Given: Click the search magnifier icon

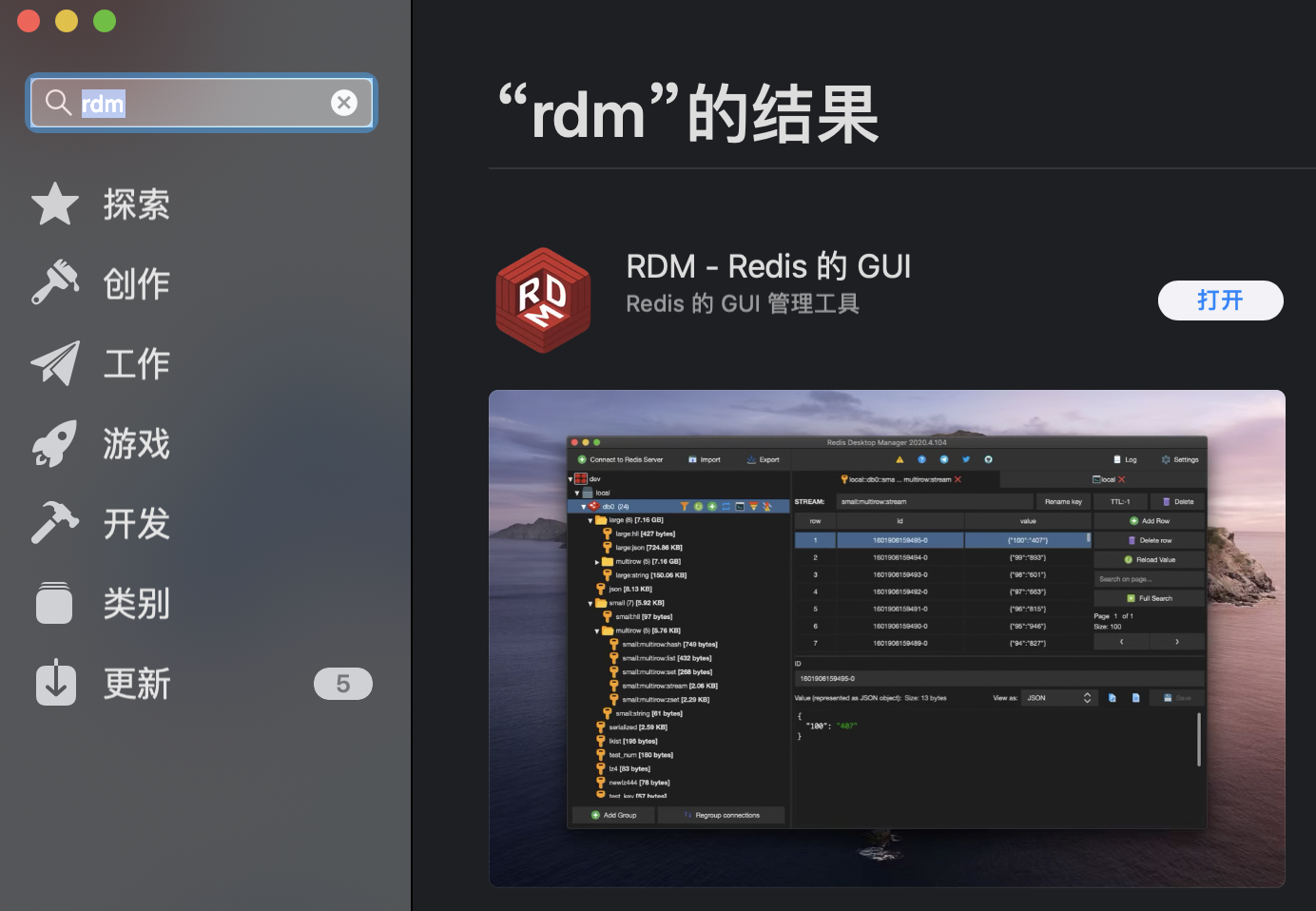Looking at the screenshot, I should tap(59, 103).
